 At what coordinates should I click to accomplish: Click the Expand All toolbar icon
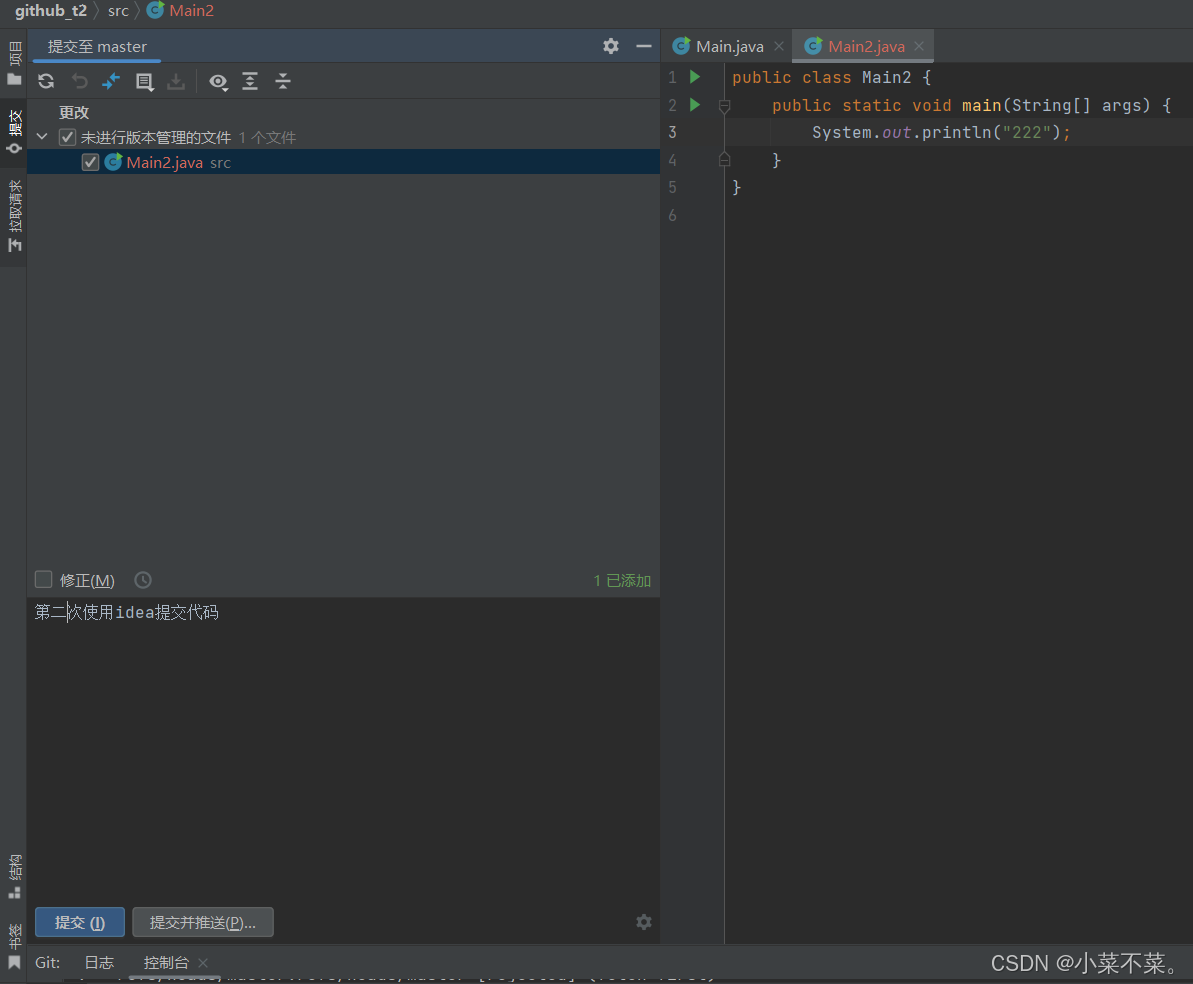[x=250, y=82]
